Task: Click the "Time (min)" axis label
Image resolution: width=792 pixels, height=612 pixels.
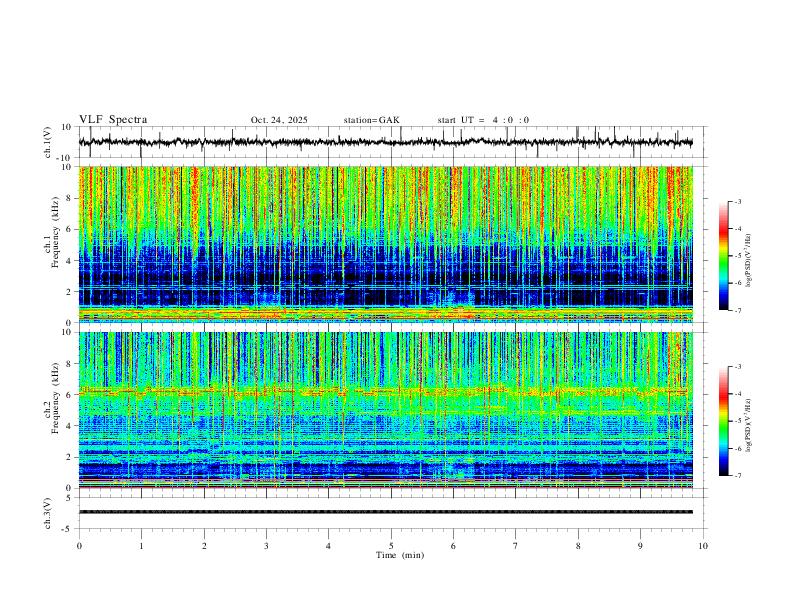Action: (400, 555)
